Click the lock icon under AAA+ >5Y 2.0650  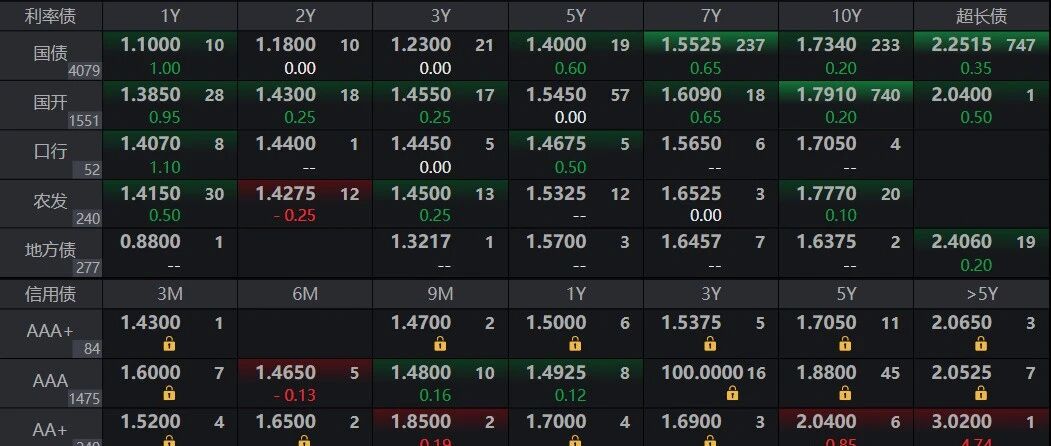tap(981, 345)
